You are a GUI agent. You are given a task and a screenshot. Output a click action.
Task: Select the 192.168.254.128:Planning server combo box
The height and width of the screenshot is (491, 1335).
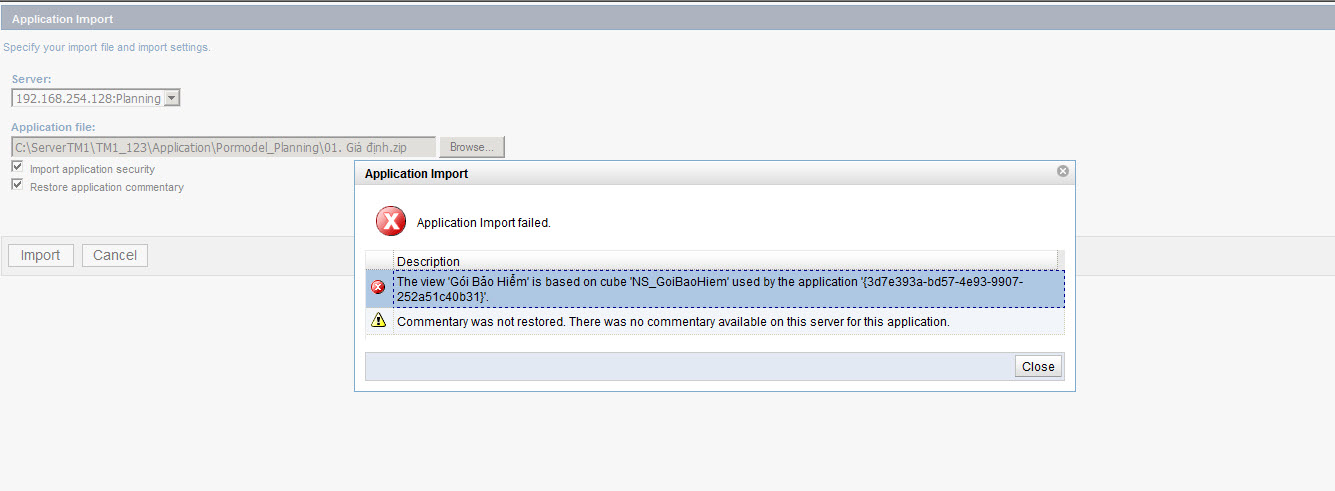[x=87, y=98]
